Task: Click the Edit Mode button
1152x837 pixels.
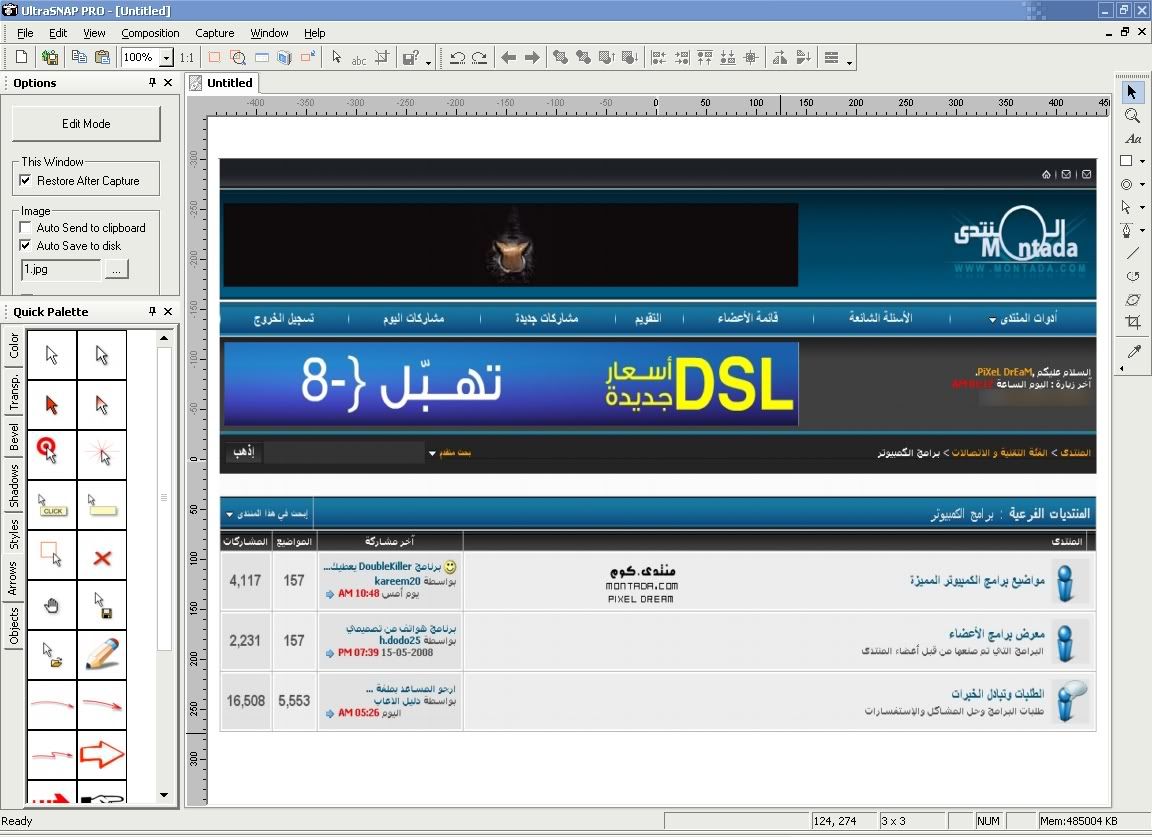Action: 86,123
